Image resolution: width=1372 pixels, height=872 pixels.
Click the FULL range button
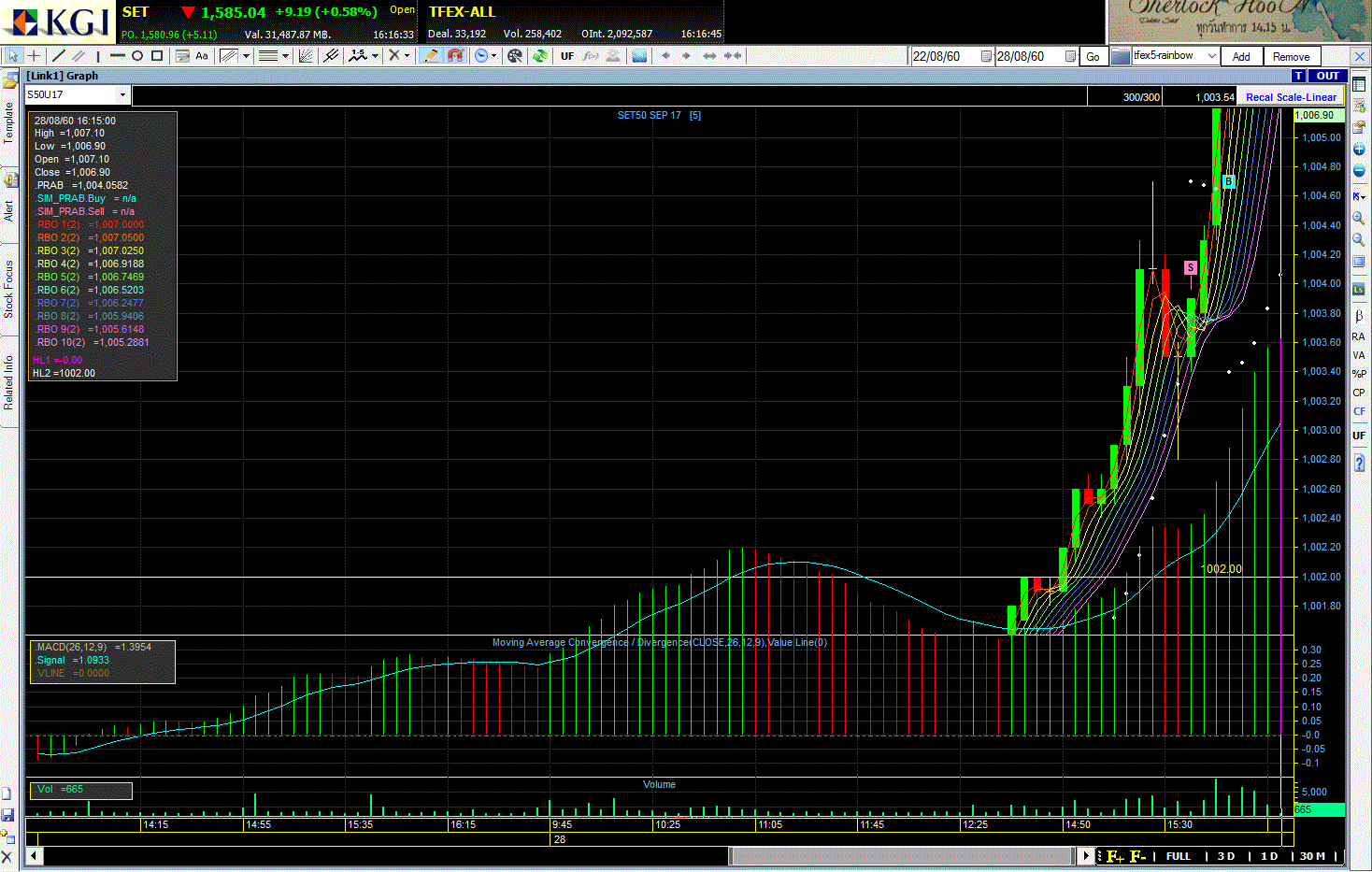coord(1179,856)
